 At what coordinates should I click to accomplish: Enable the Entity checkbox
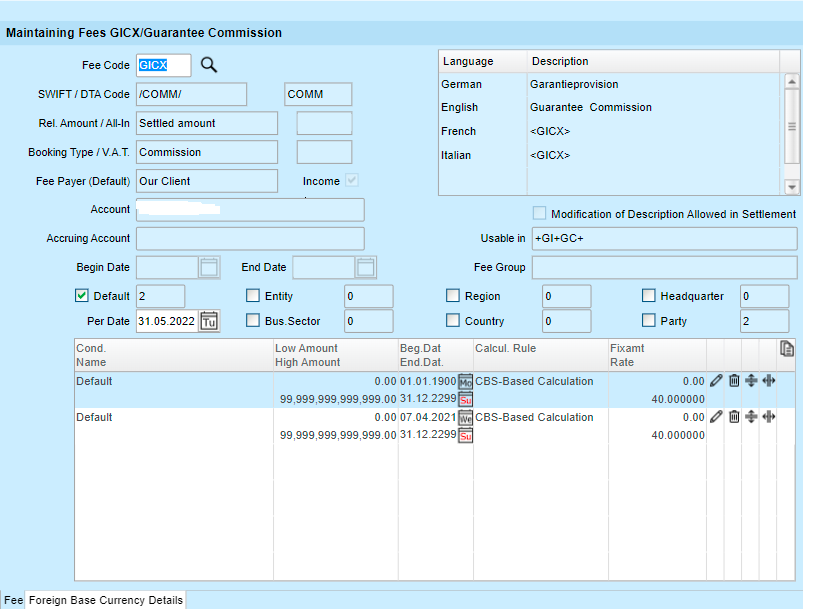[x=253, y=296]
